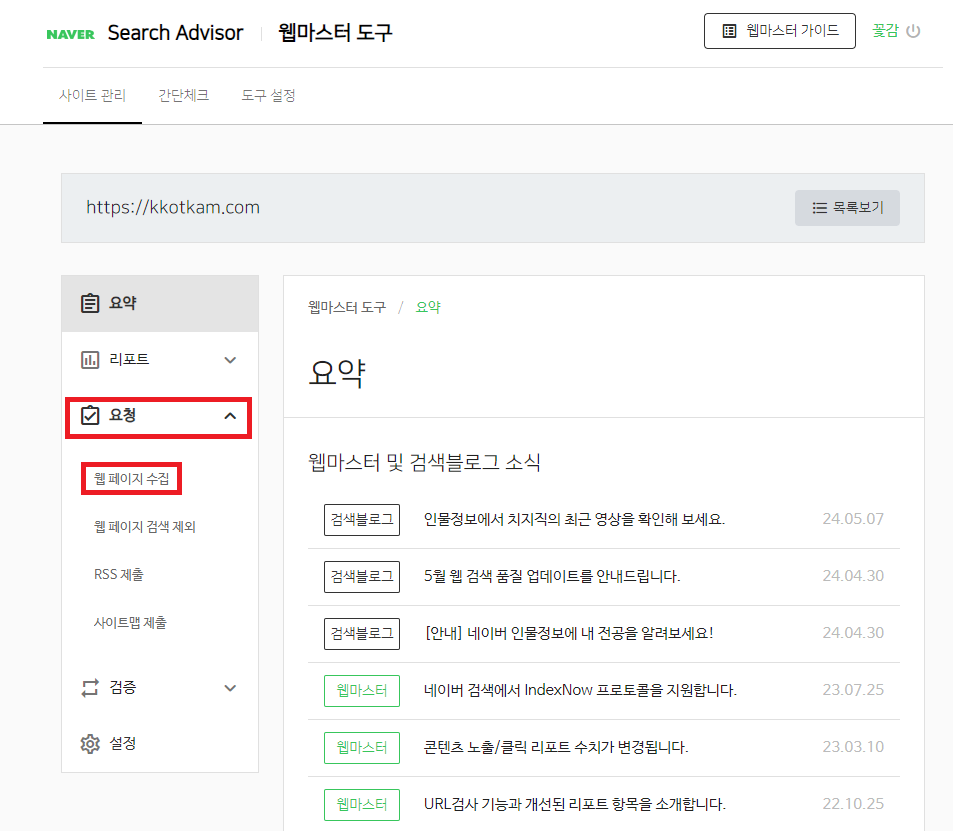The height and width of the screenshot is (831, 953).
Task: Click the date 24.05.07
Action: [x=853, y=519]
